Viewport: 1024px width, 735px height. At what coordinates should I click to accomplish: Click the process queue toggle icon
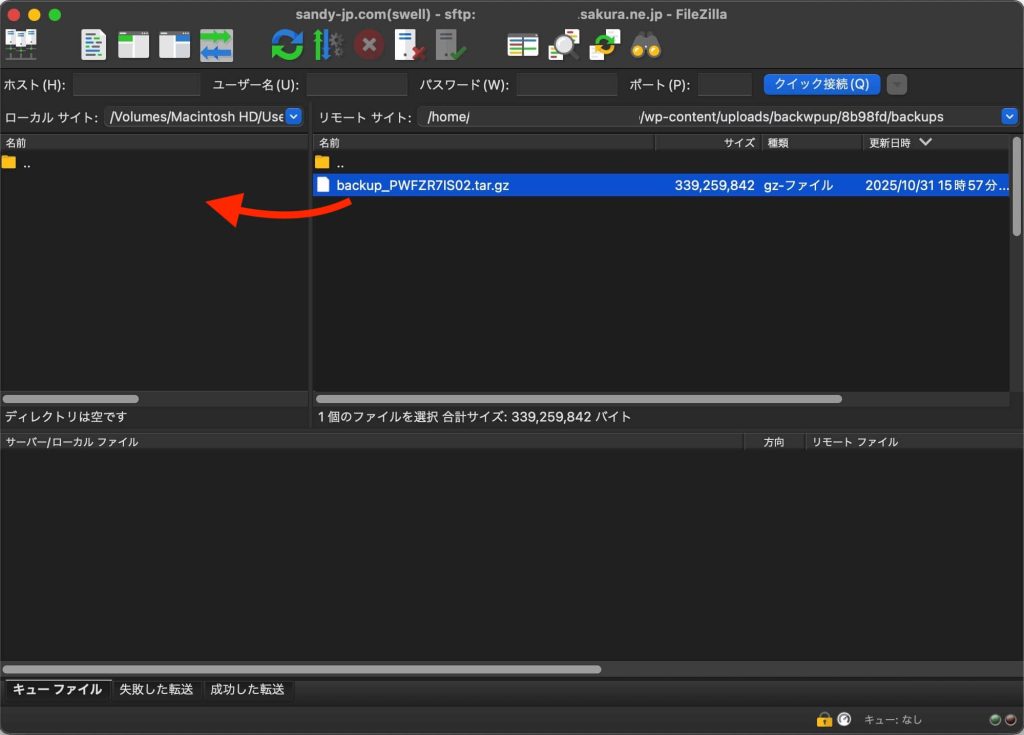[x=328, y=45]
